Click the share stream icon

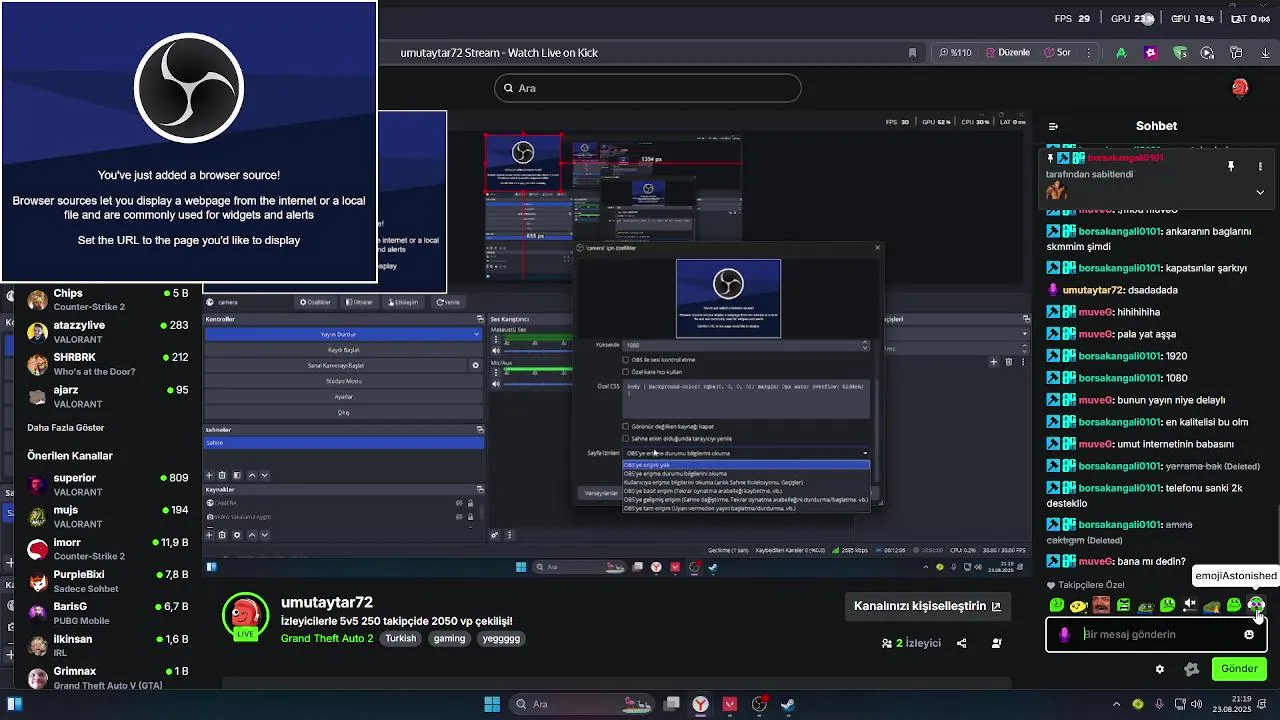pos(961,643)
